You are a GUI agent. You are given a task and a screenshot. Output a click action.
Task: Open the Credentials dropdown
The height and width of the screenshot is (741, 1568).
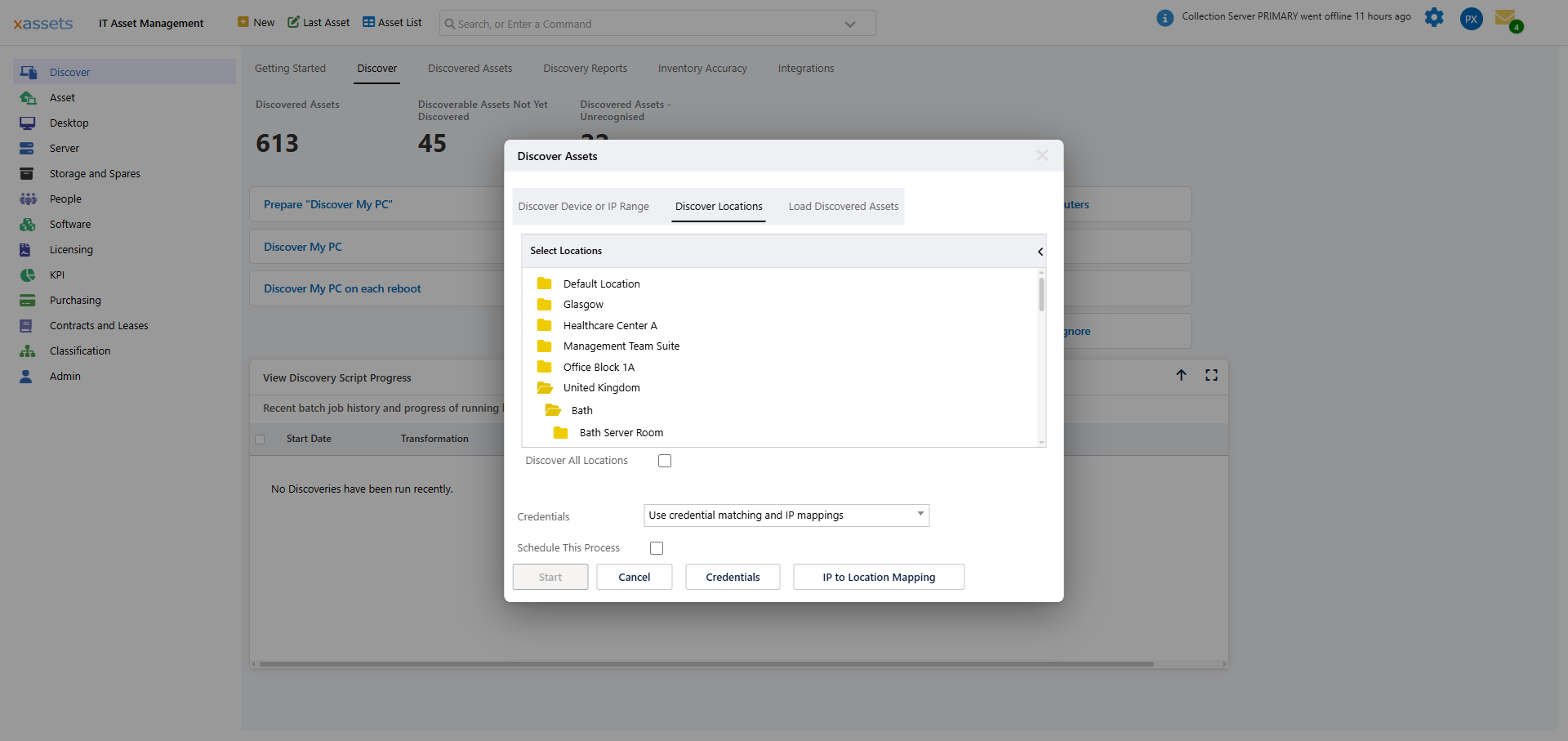[x=786, y=516]
